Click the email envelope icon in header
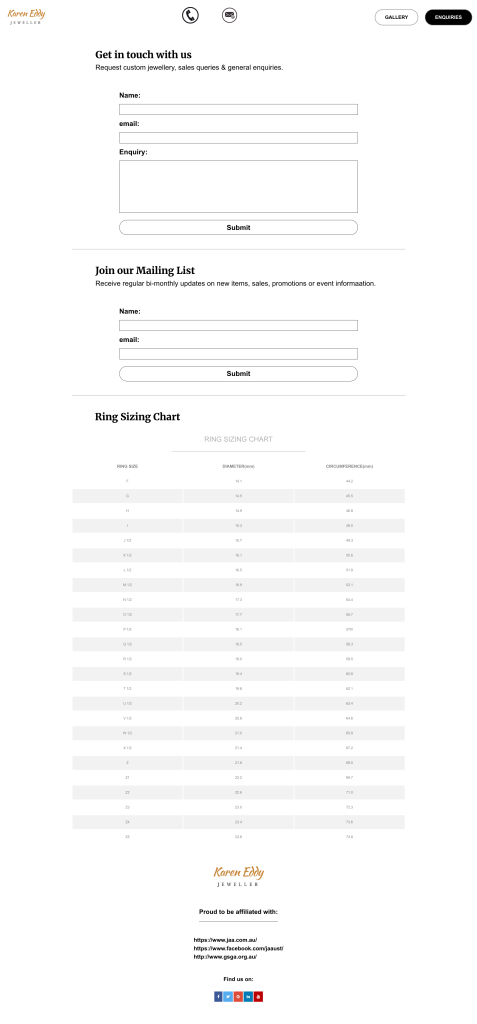The width and height of the screenshot is (477, 1024). [x=229, y=15]
